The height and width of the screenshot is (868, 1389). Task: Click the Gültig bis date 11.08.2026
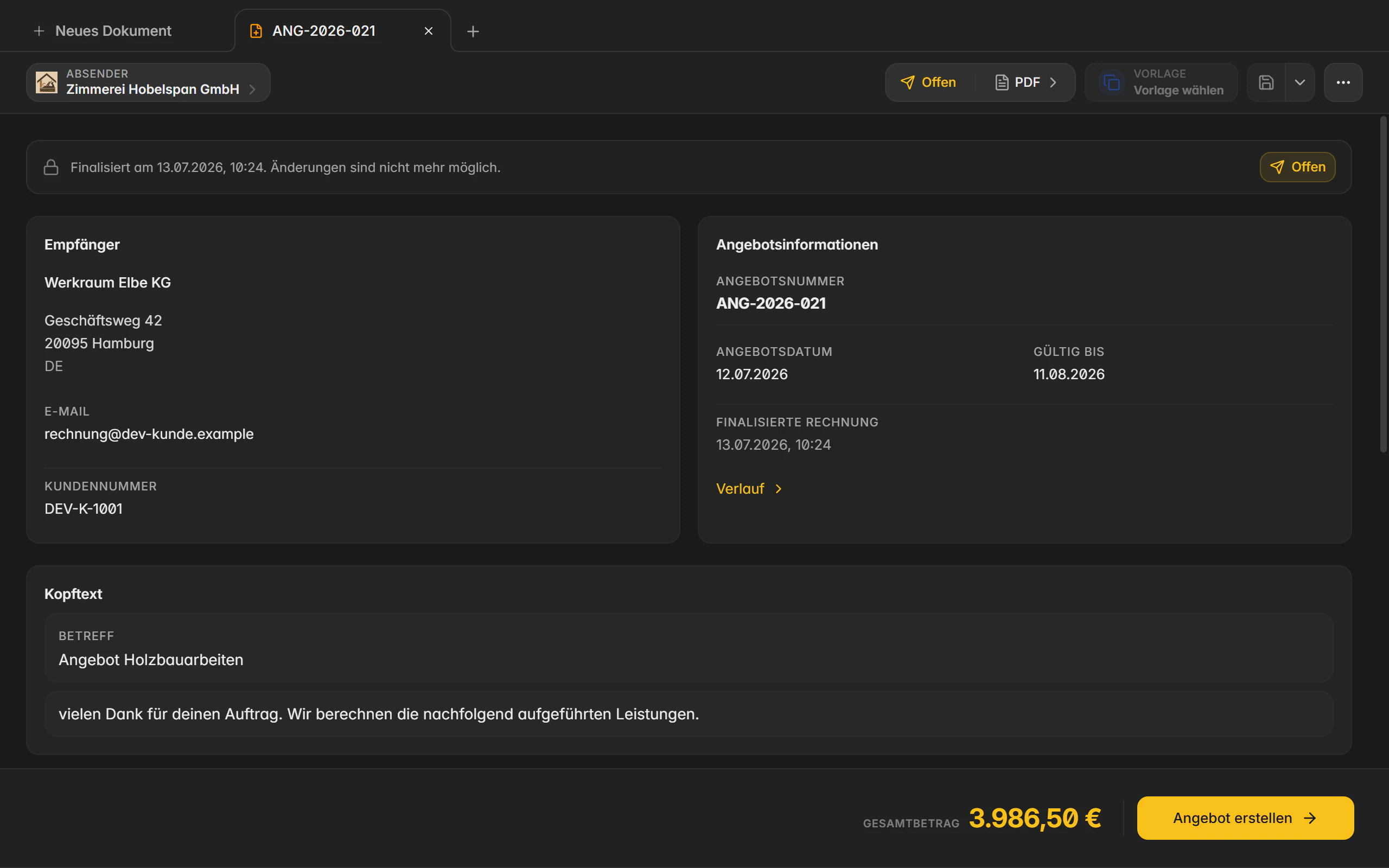(1069, 374)
